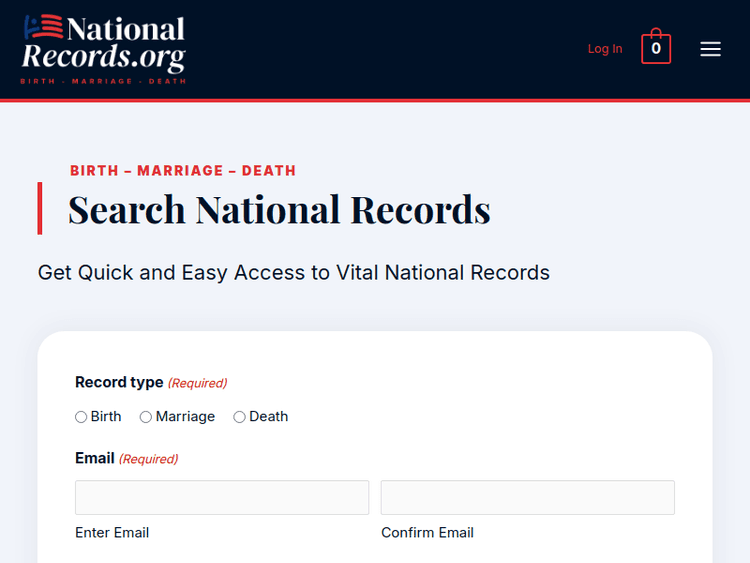
Task: Select the Death record type
Action: [239, 417]
